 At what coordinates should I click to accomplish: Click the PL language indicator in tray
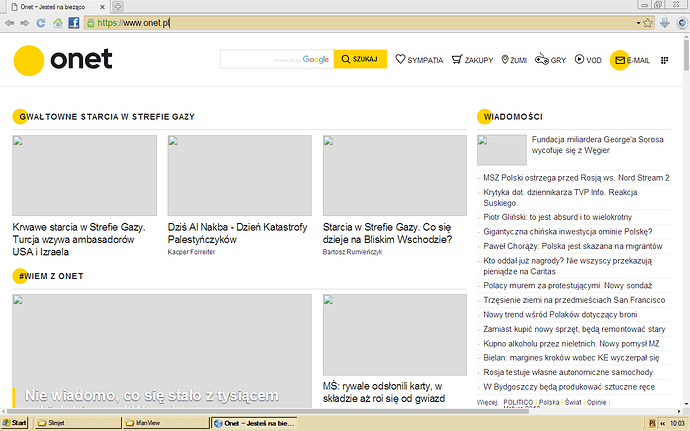tap(652, 424)
